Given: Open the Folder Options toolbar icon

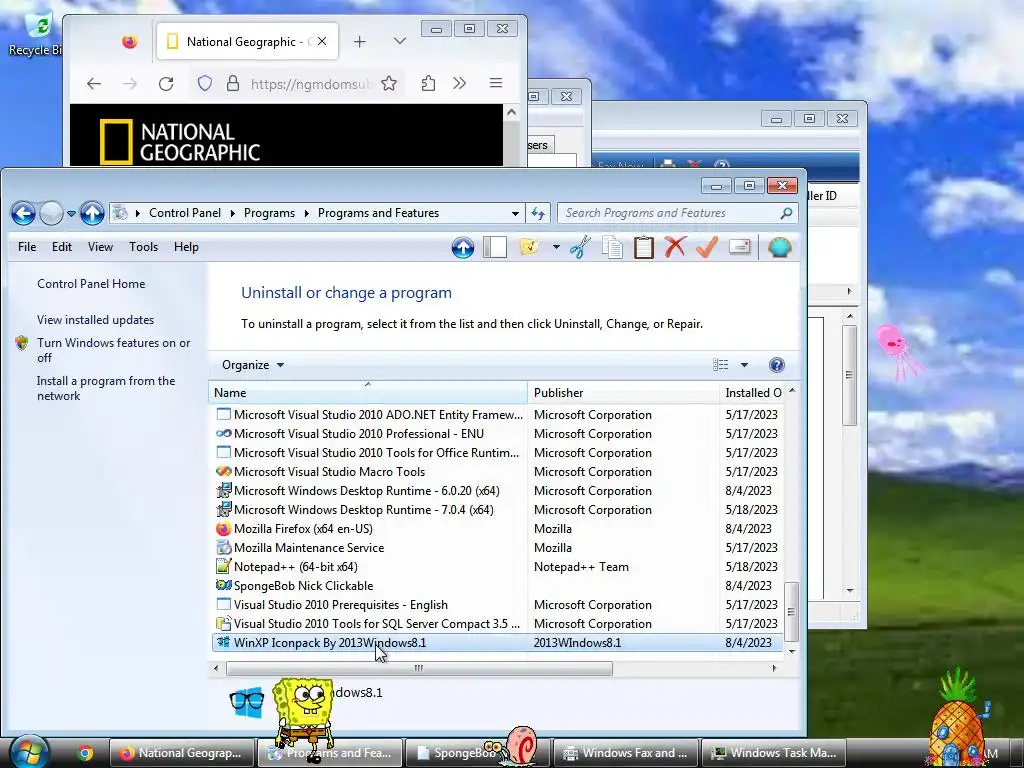Looking at the screenshot, I should point(530,247).
